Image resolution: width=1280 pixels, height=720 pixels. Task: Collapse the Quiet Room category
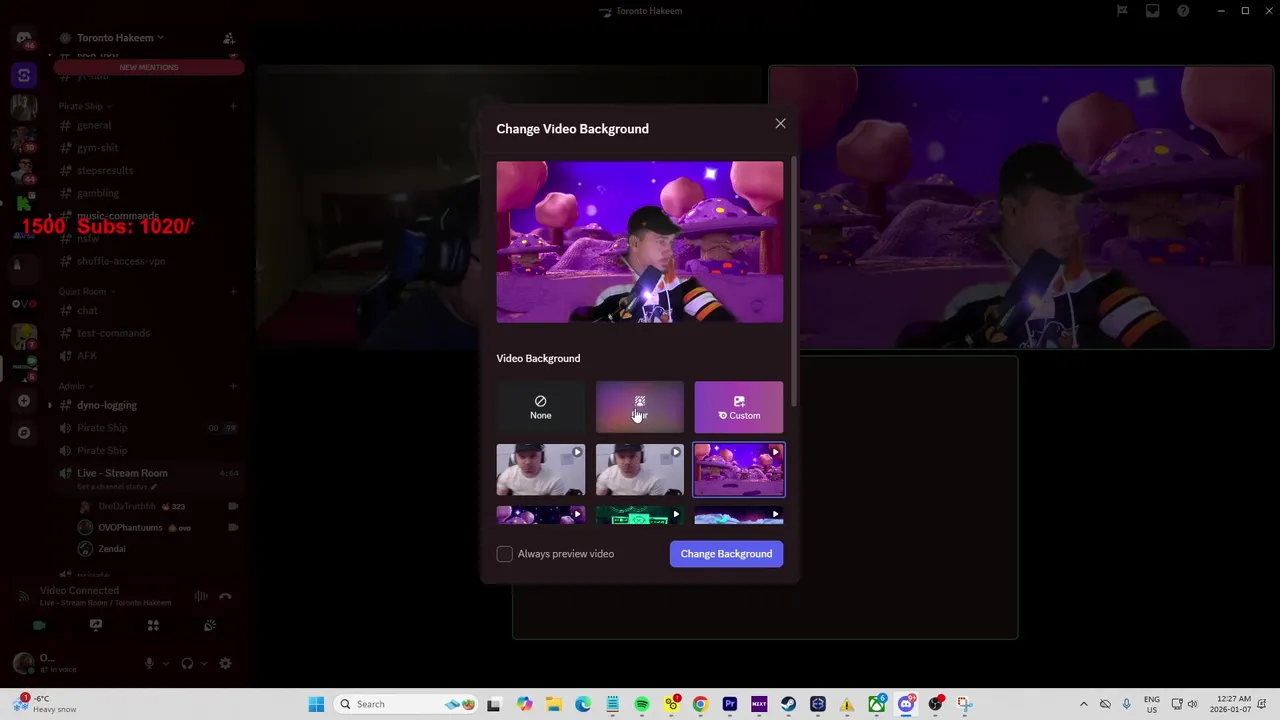click(85, 291)
